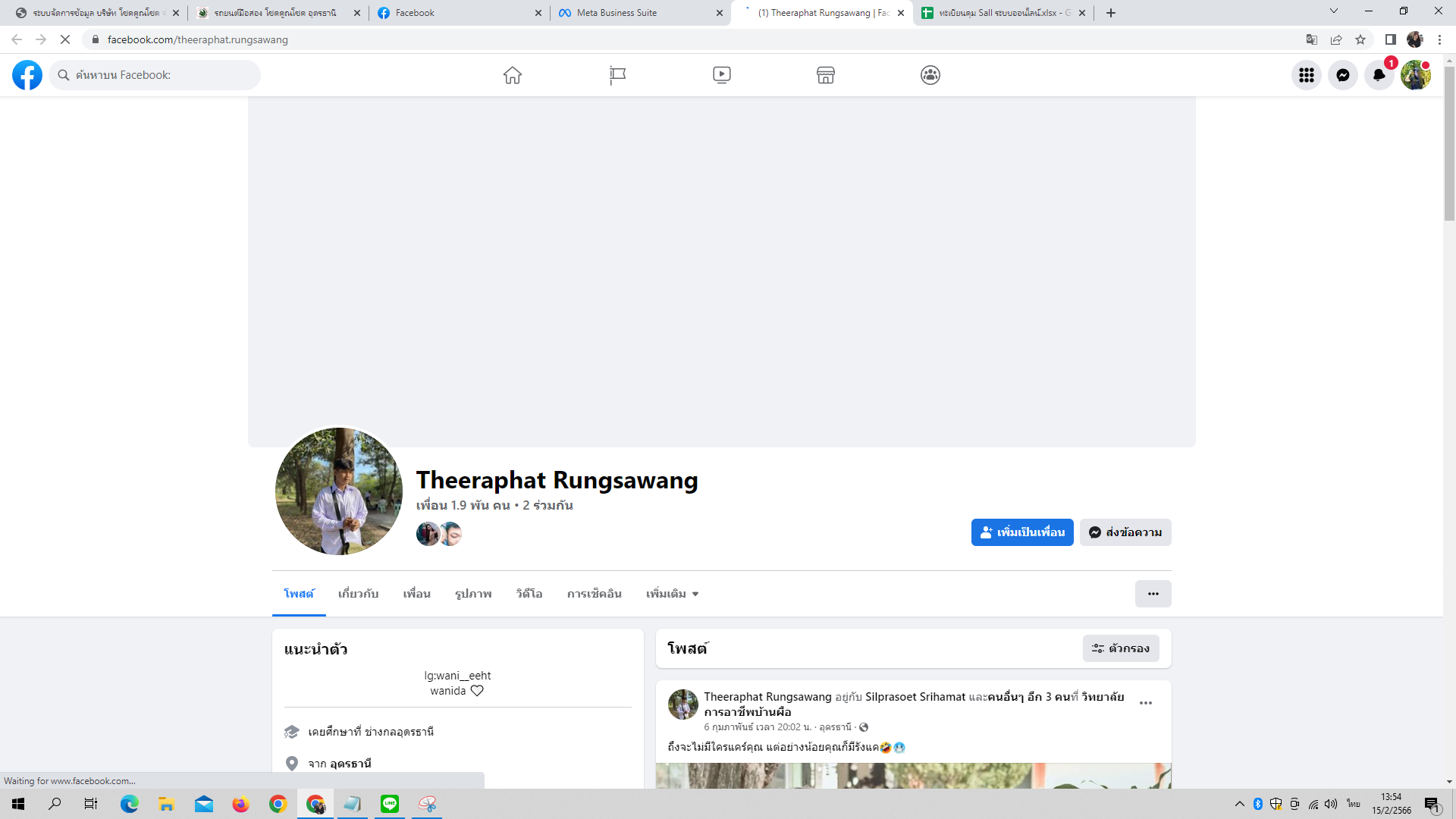Open the Messenger icon in header
Screen dimensions: 1456x819
click(1342, 75)
